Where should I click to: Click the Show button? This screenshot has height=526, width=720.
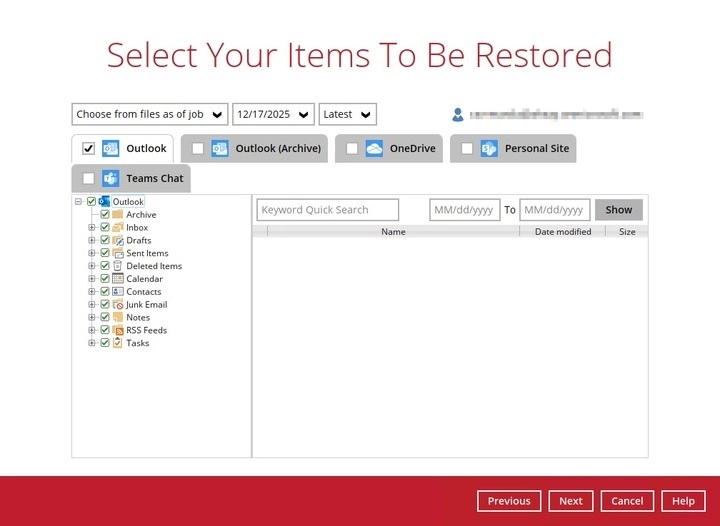(x=618, y=210)
